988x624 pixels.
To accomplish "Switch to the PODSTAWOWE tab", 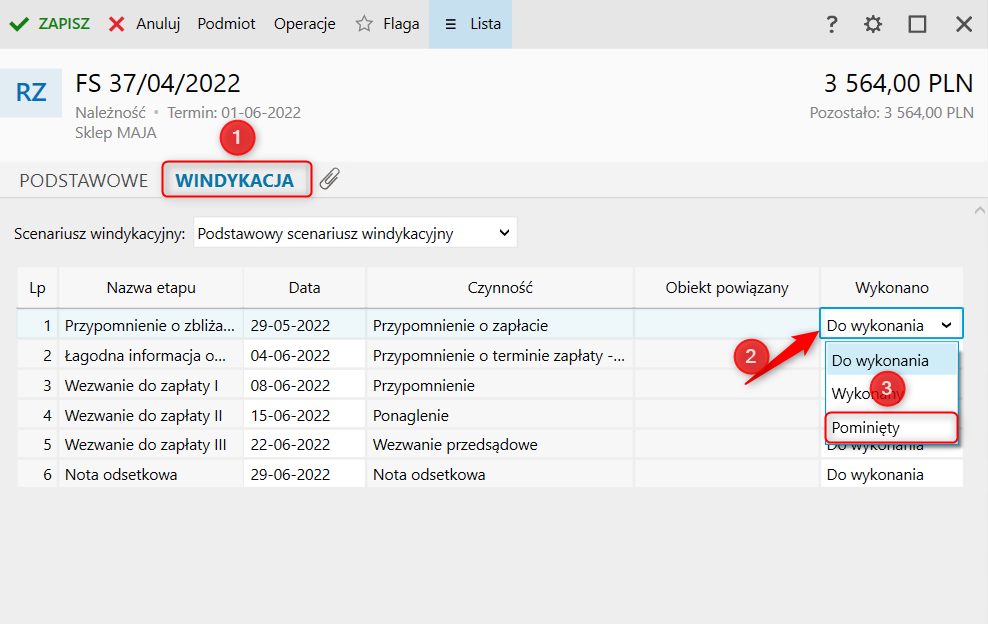I will coord(84,181).
